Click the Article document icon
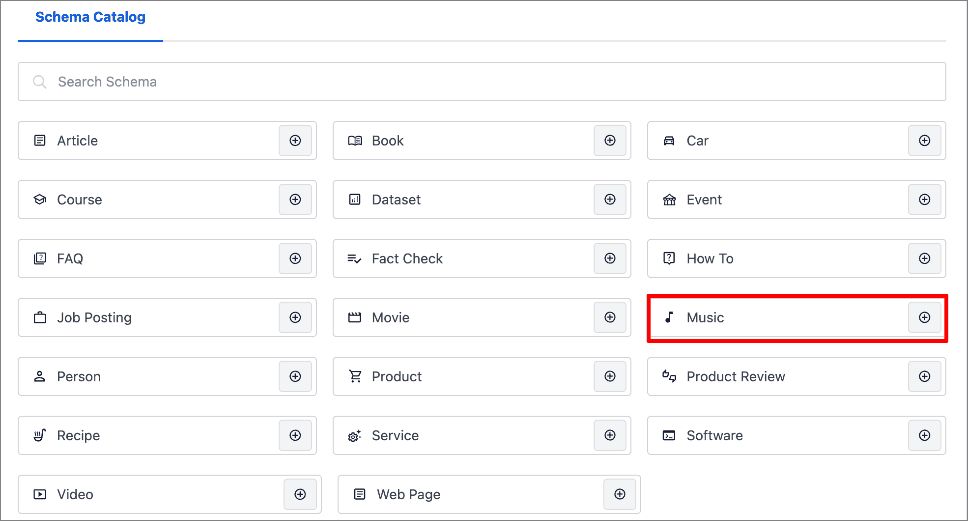Image resolution: width=968 pixels, height=521 pixels. point(40,141)
